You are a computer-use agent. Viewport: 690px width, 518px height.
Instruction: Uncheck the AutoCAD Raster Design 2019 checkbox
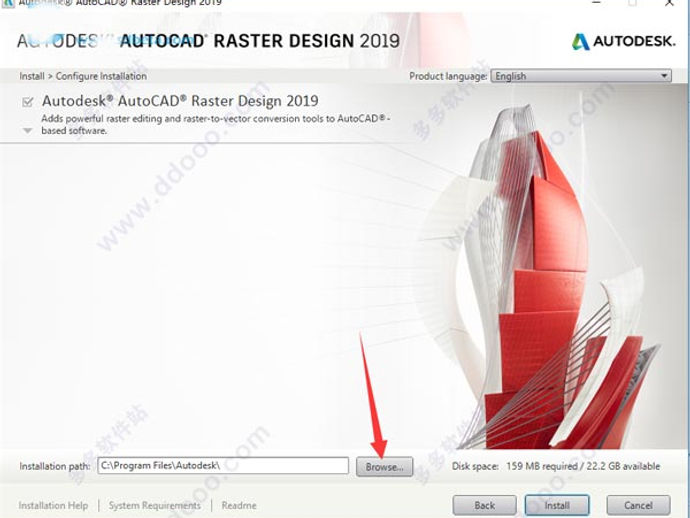(28, 102)
